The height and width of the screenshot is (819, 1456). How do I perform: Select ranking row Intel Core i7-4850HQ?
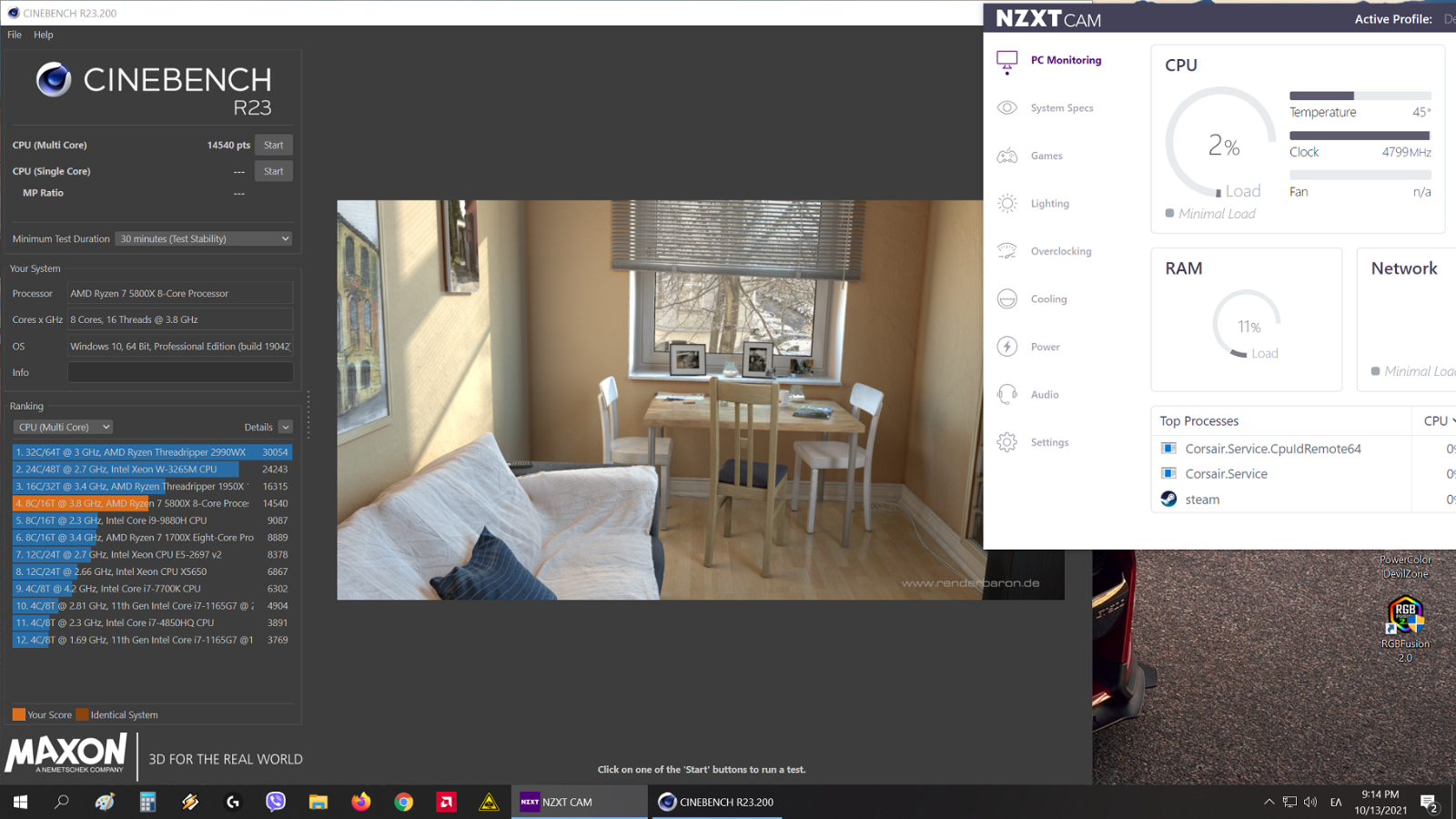[x=152, y=623]
